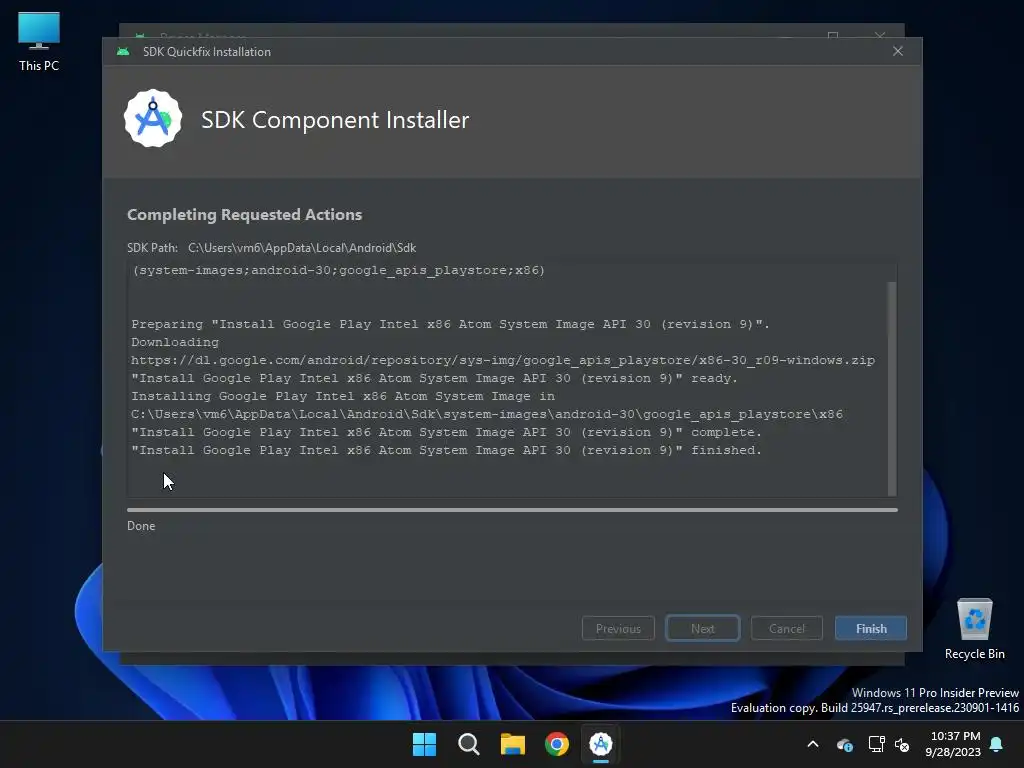
Task: Open Google Chrome from the taskbar
Action: (556, 744)
